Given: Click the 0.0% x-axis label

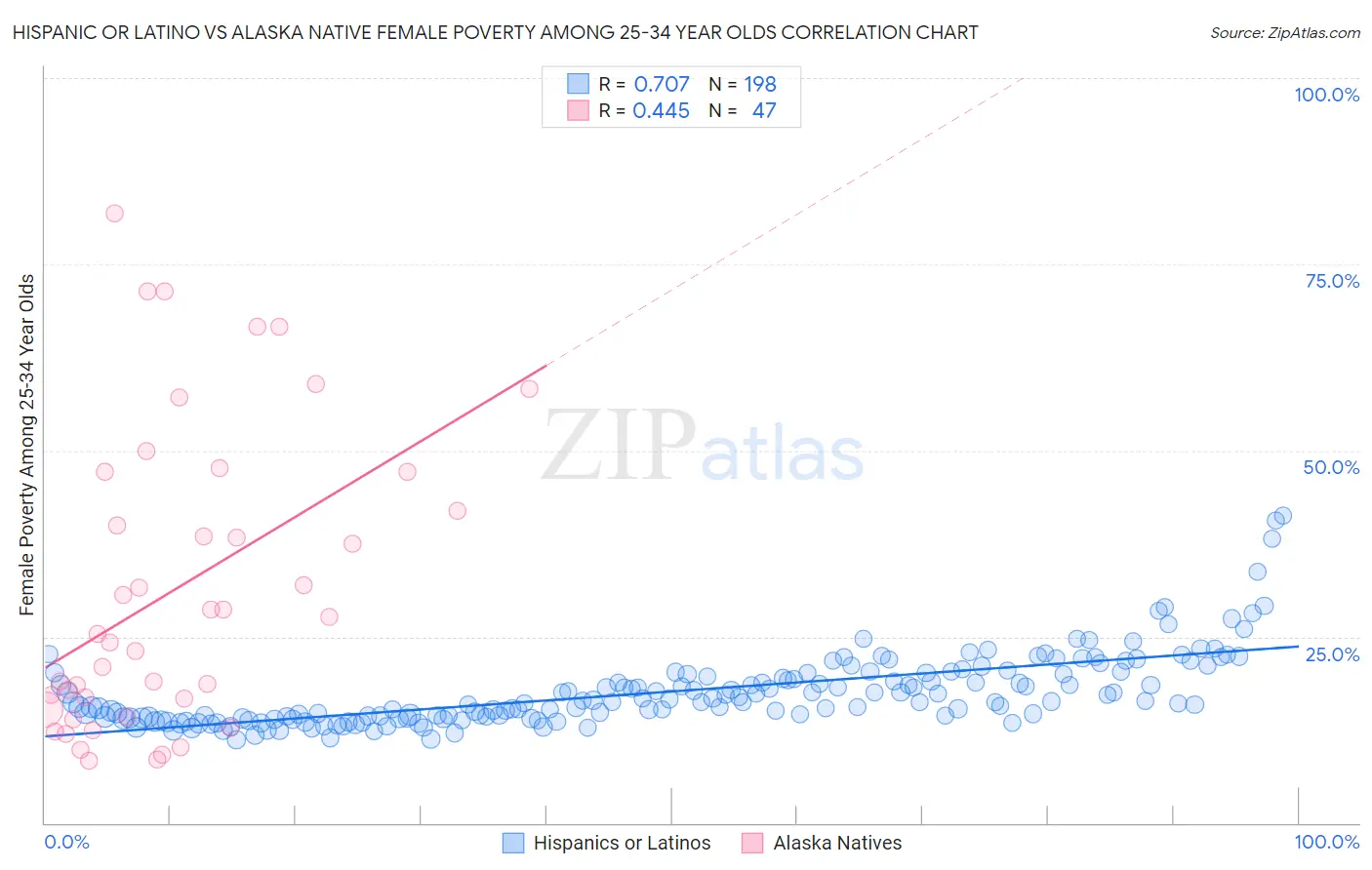Looking at the screenshot, I should 66,842.
